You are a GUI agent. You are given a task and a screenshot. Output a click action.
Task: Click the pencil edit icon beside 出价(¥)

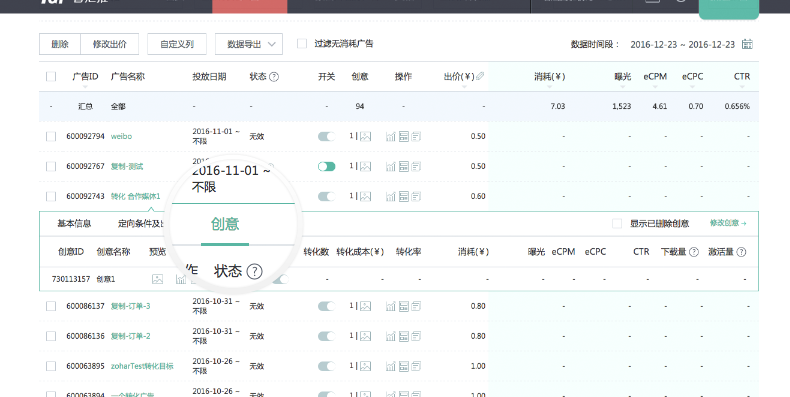click(480, 77)
